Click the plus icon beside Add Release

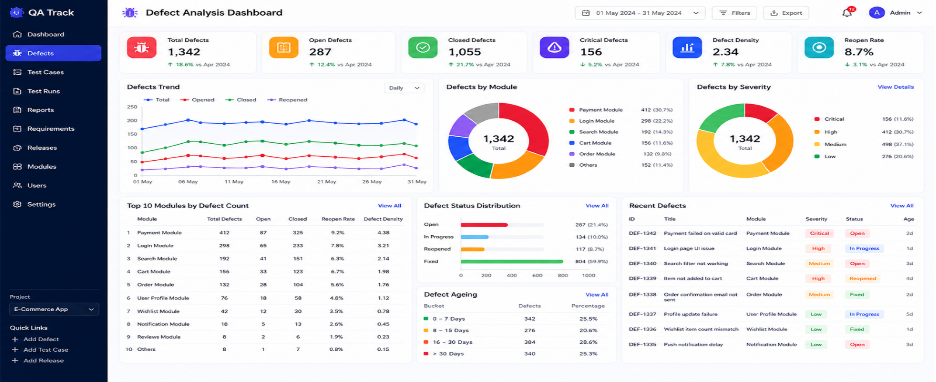tap(15, 361)
